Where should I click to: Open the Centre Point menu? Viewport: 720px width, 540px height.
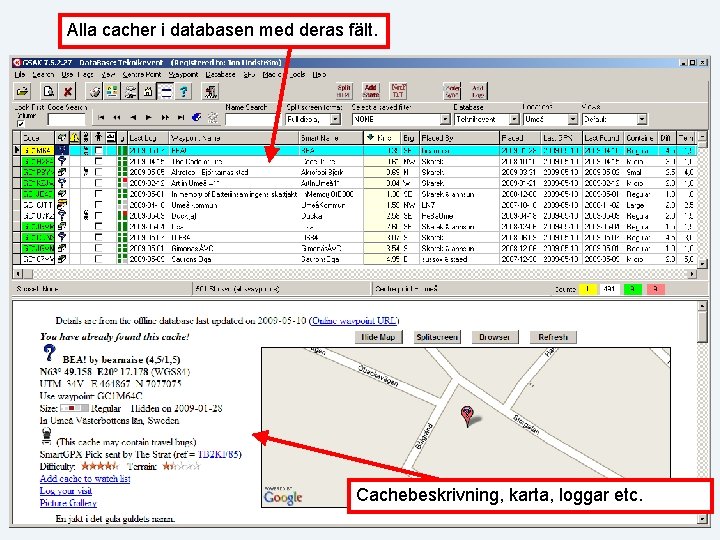142,74
